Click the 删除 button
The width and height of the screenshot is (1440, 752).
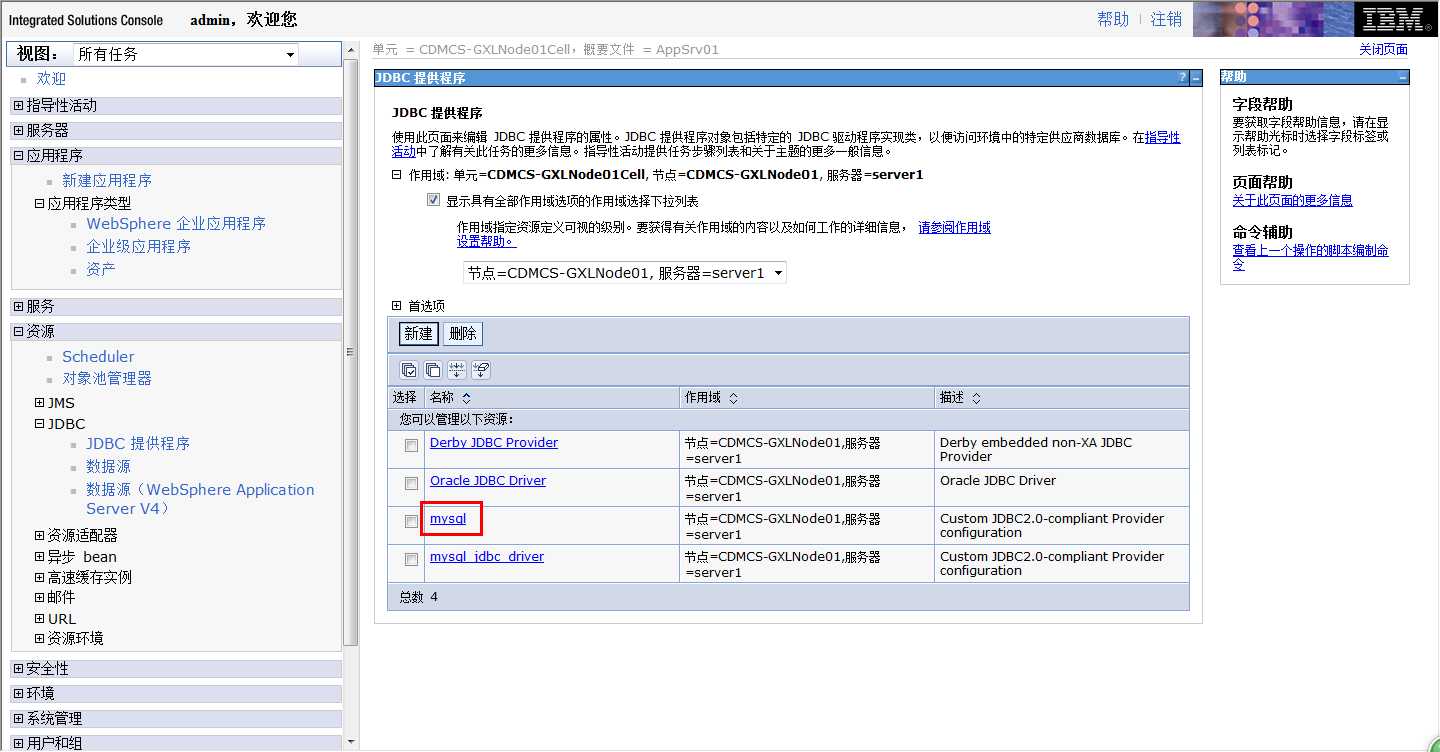coord(463,333)
